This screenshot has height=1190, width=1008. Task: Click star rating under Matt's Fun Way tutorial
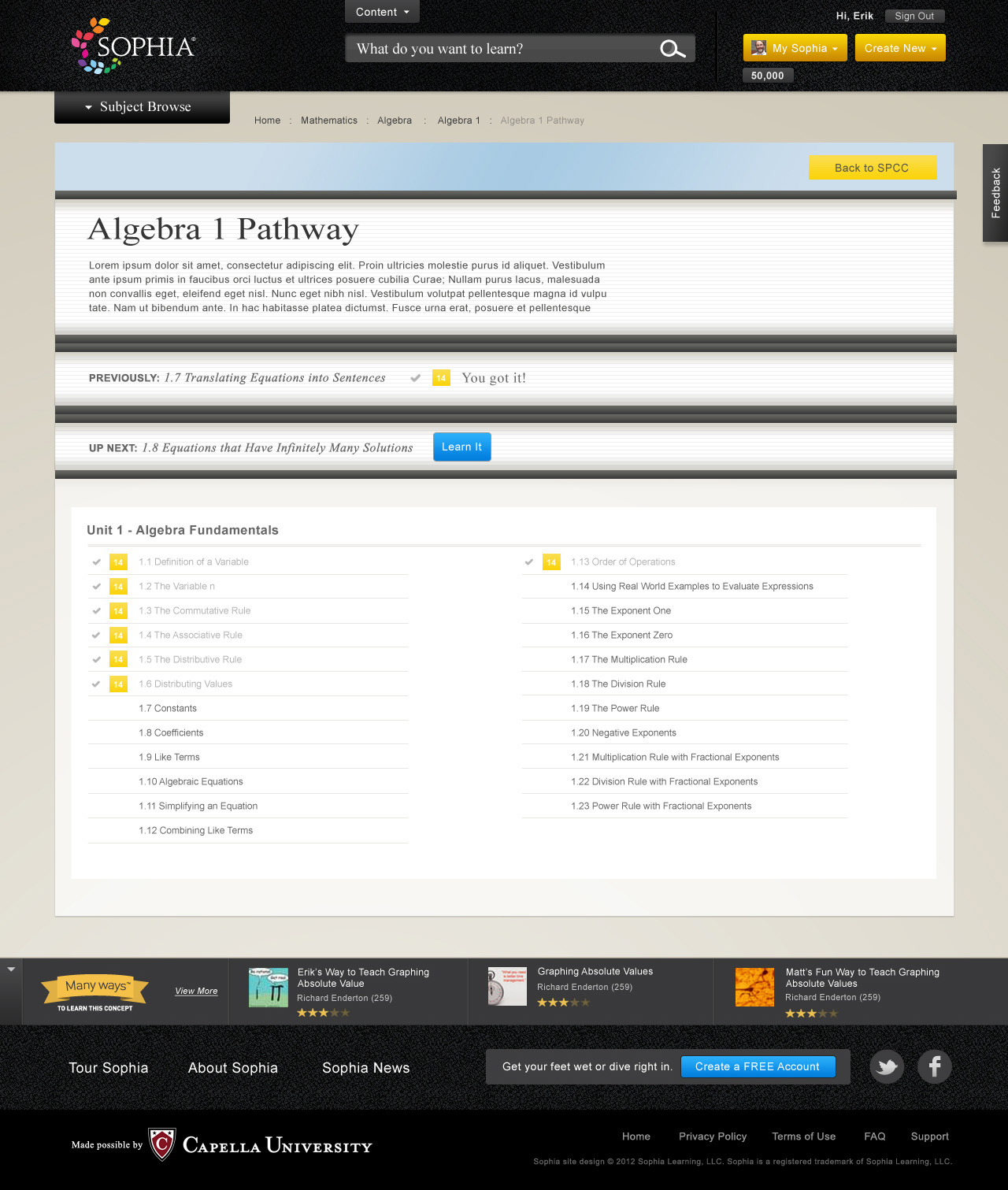(x=811, y=1014)
